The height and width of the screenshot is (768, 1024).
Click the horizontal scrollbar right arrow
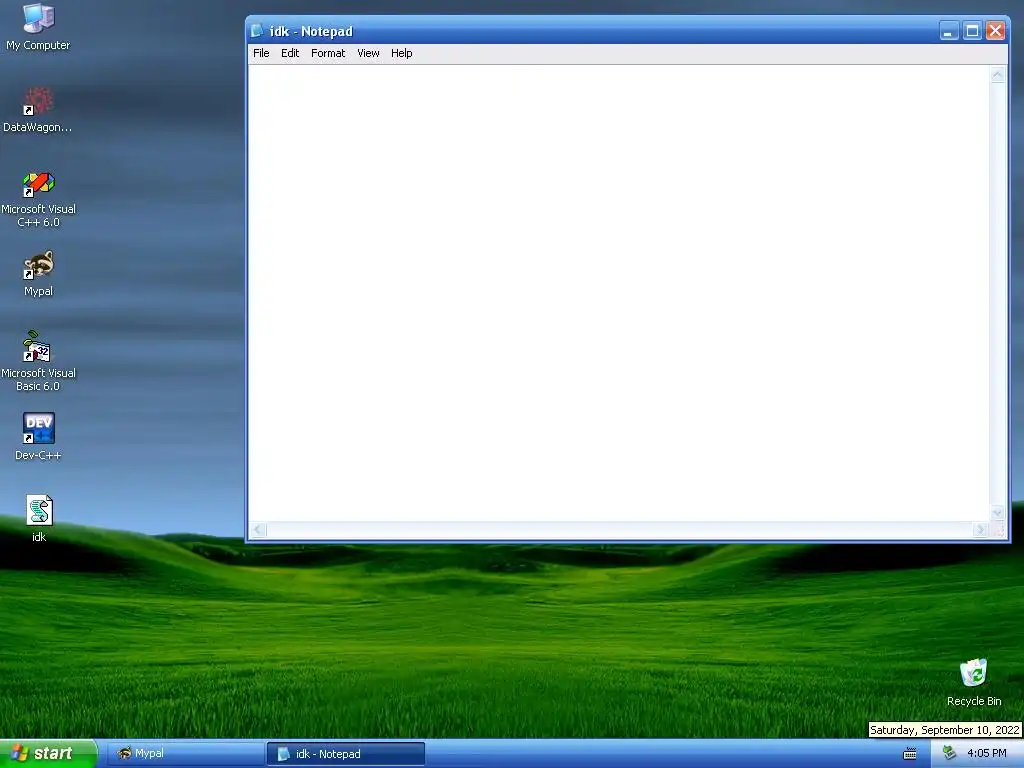tap(980, 530)
